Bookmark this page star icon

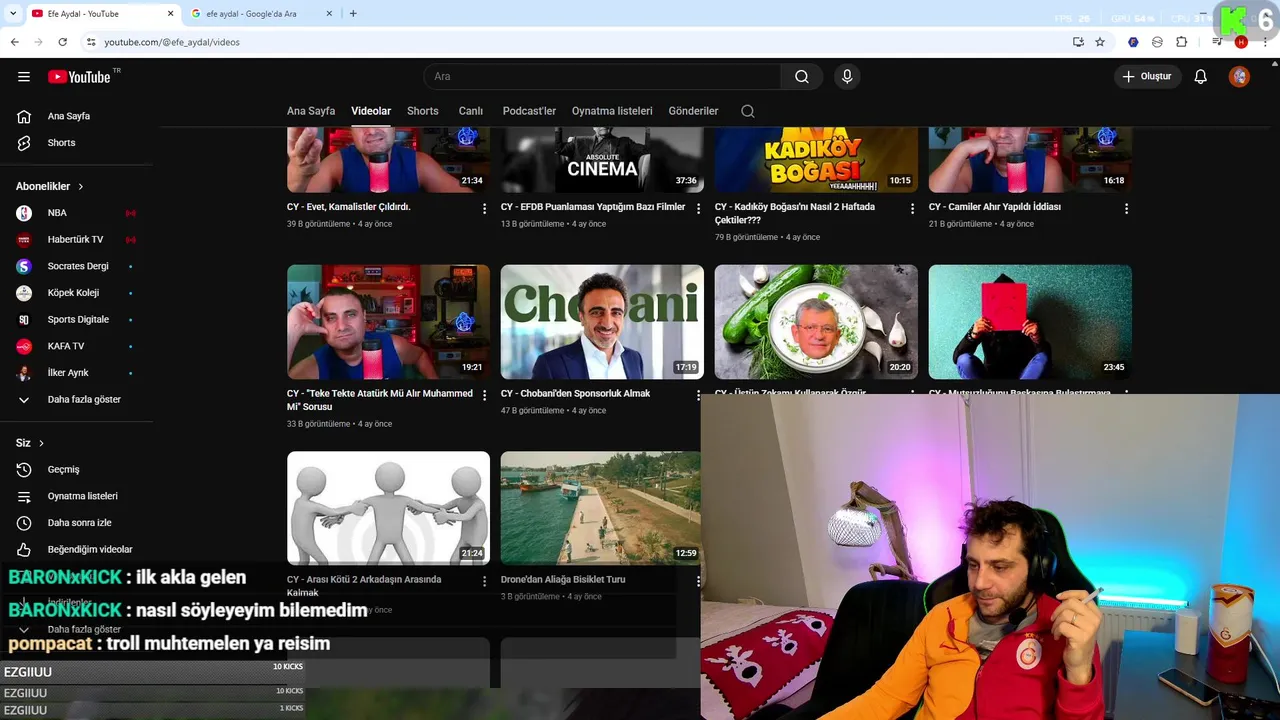point(1100,42)
